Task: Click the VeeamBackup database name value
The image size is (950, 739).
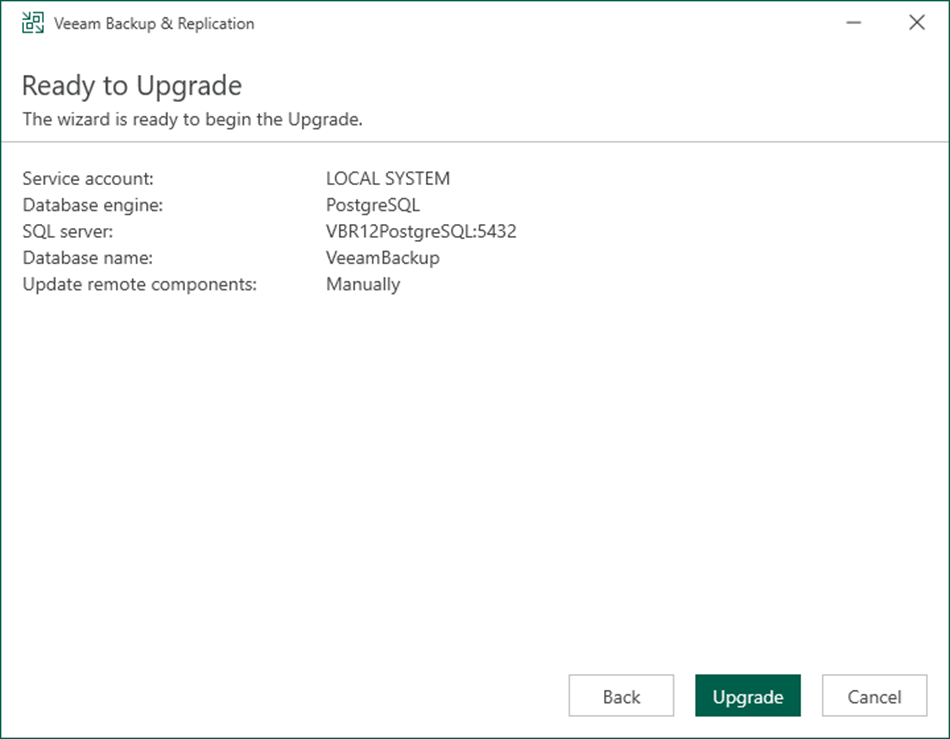Action: click(x=383, y=258)
